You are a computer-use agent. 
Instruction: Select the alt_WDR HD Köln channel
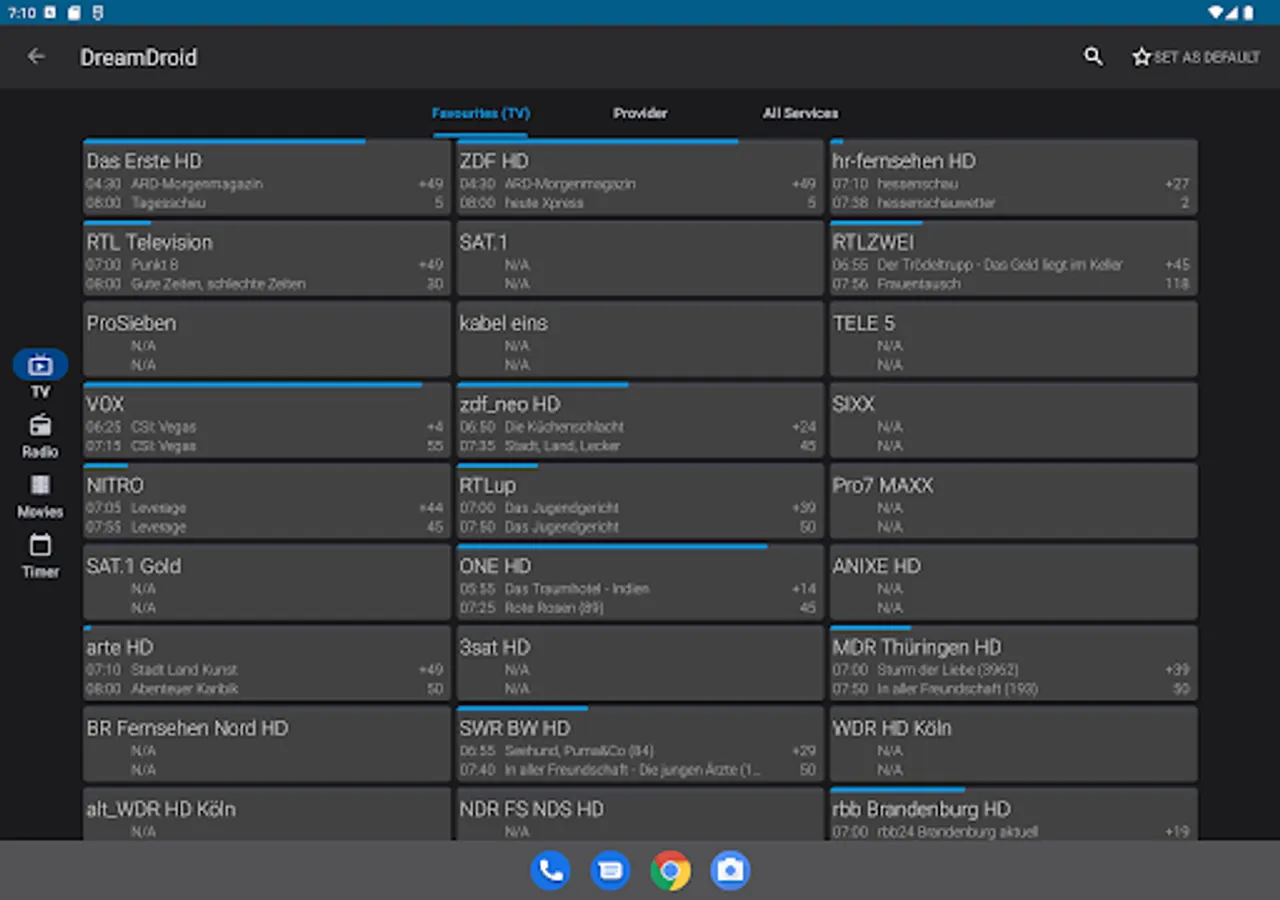(x=267, y=814)
